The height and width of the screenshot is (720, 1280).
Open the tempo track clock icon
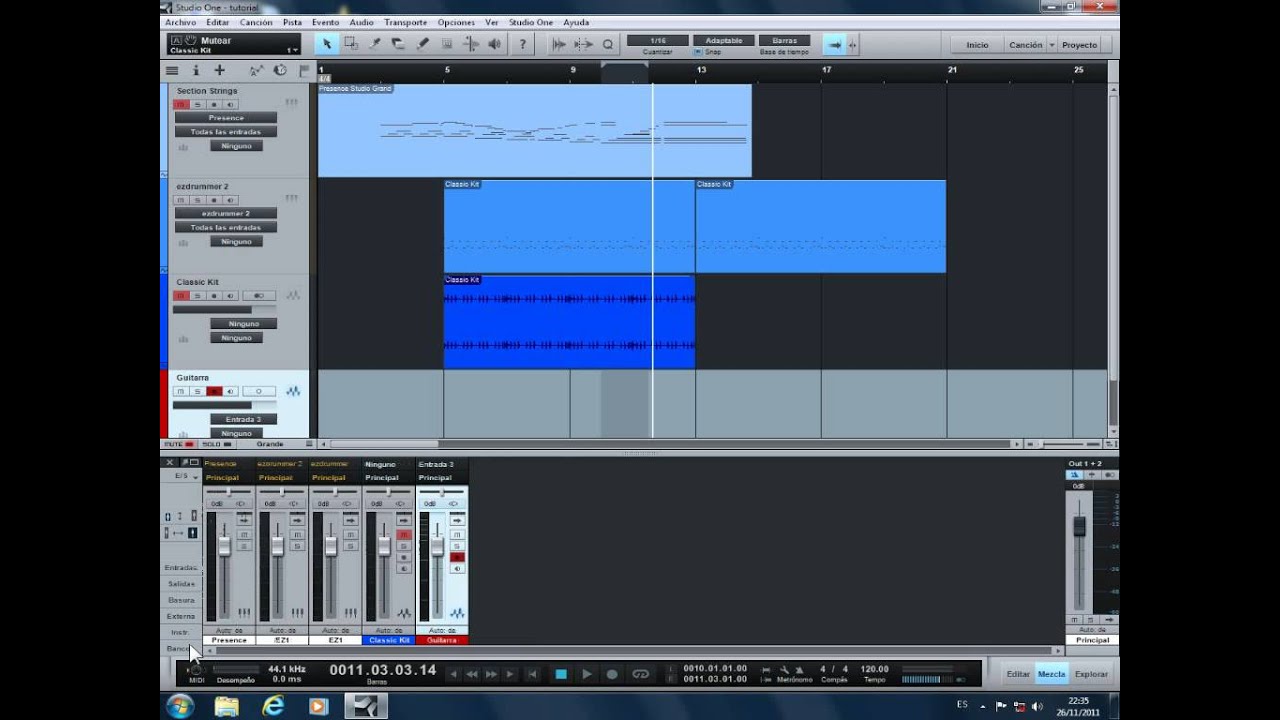[280, 71]
